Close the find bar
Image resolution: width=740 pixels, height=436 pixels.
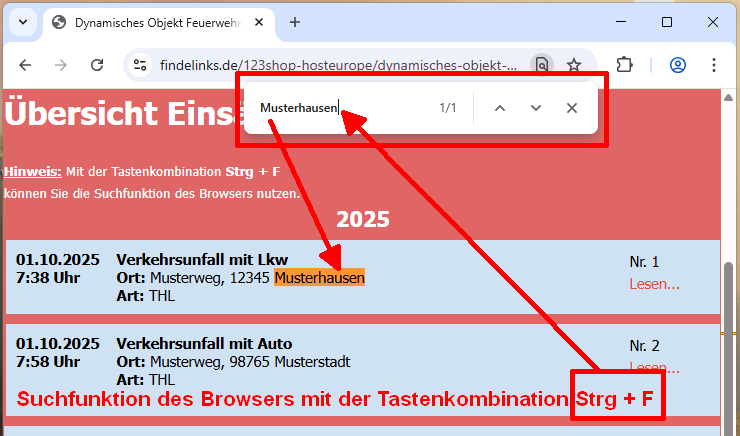[x=572, y=108]
